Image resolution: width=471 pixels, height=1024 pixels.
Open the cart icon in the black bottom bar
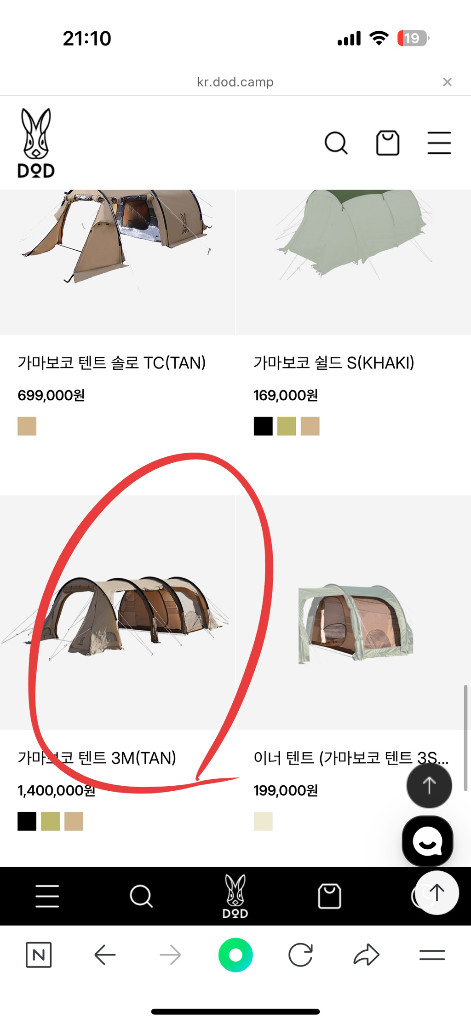(329, 896)
